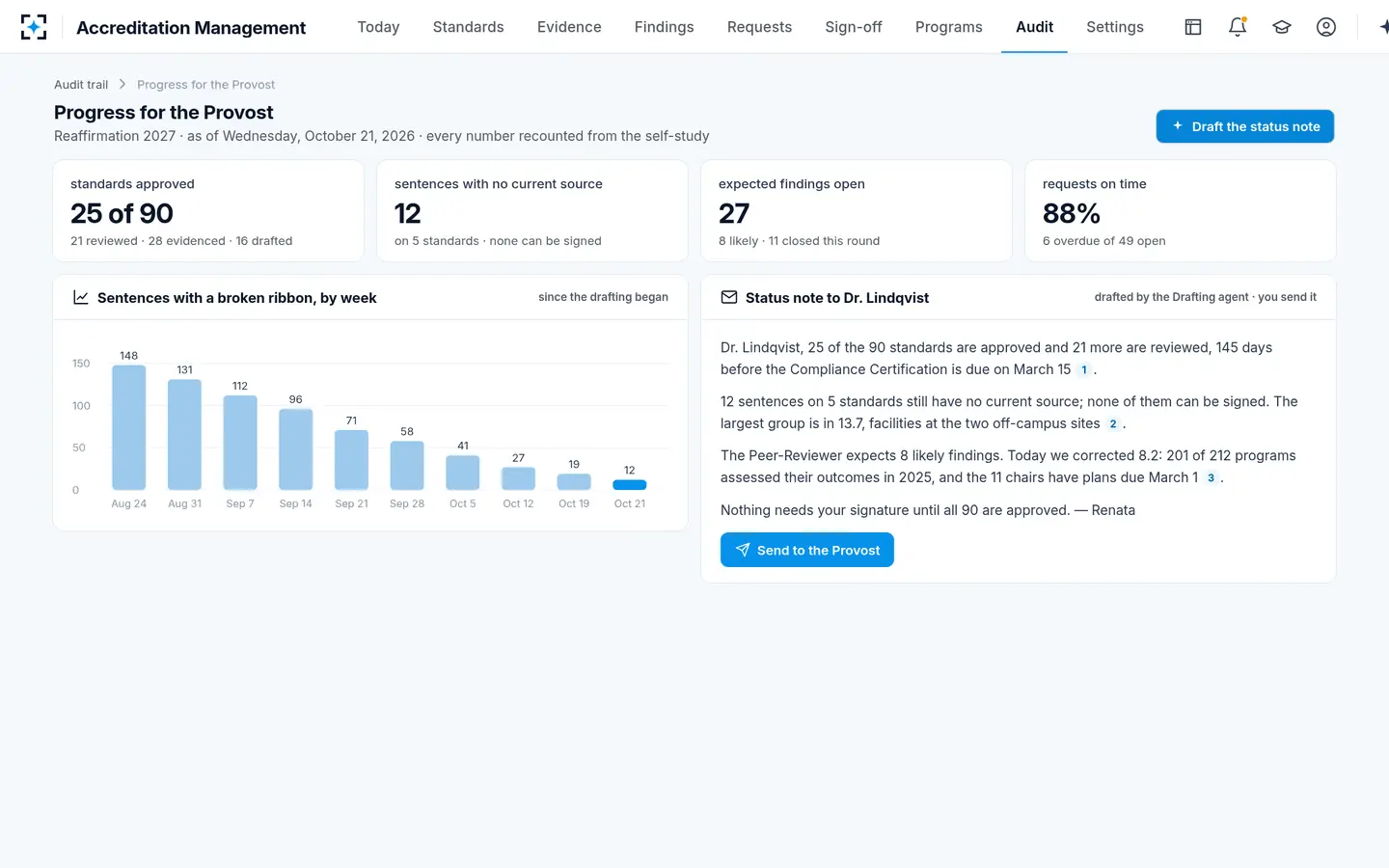
Task: Open the Settings tab
Action: point(1115,27)
